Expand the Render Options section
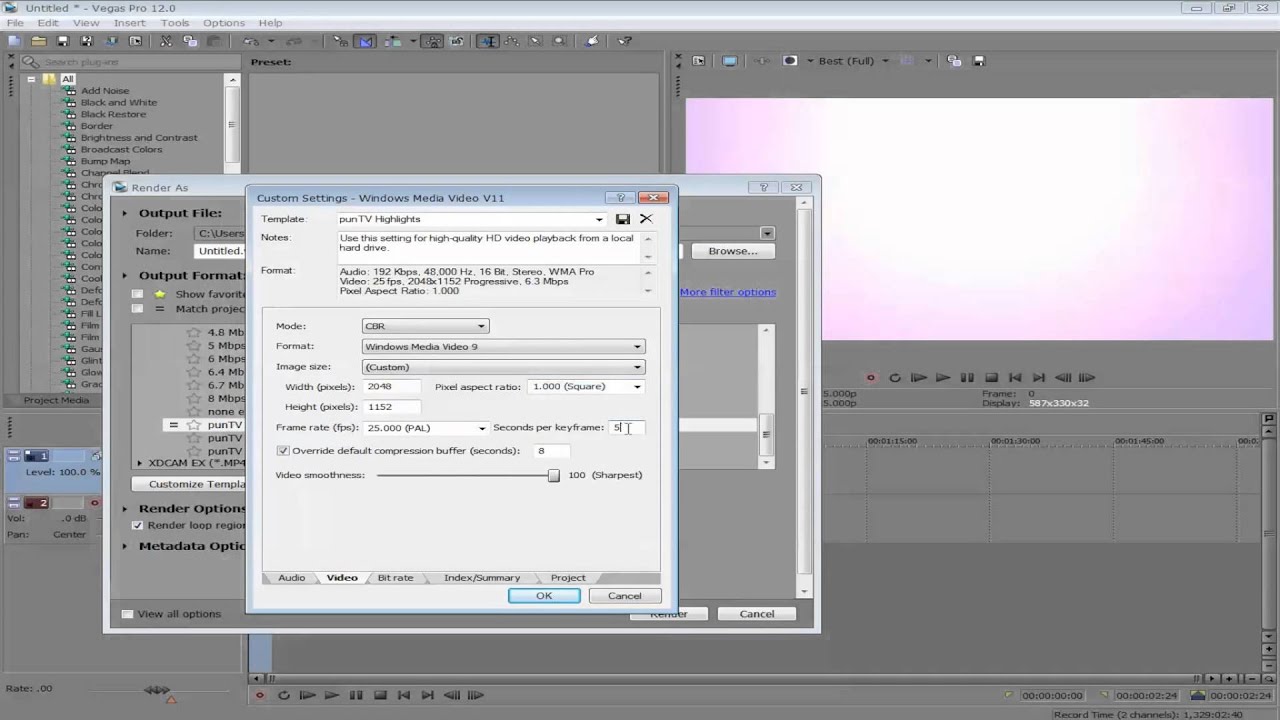The width and height of the screenshot is (1280, 720). pos(125,509)
